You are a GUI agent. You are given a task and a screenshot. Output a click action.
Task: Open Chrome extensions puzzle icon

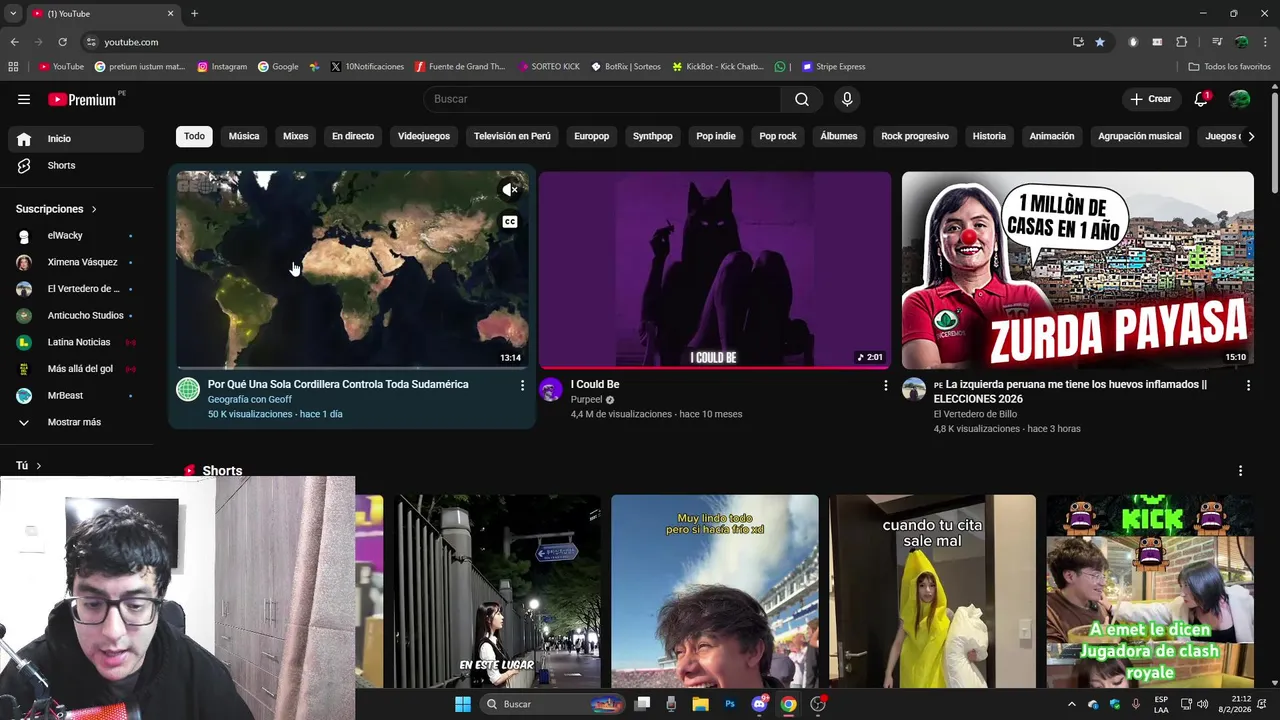click(1182, 42)
